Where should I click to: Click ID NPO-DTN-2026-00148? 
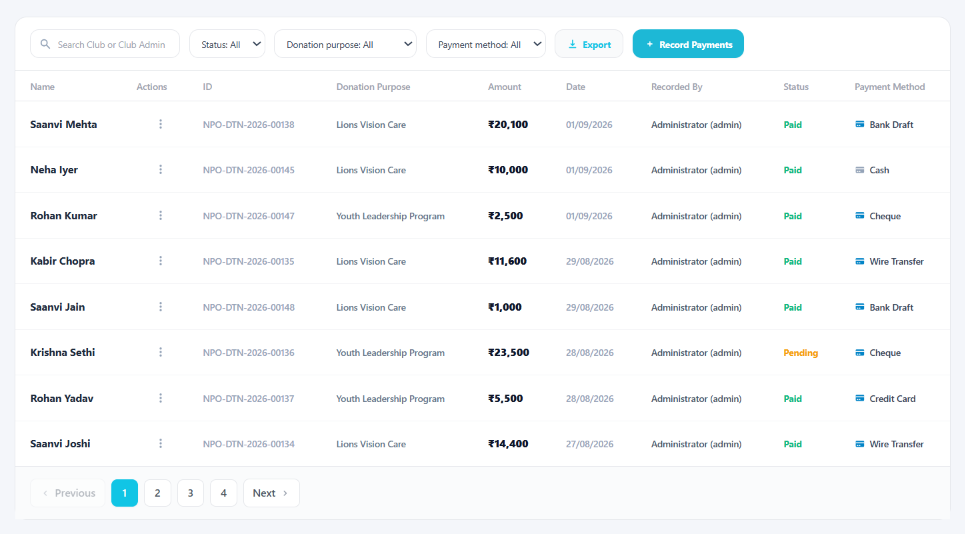pos(249,307)
